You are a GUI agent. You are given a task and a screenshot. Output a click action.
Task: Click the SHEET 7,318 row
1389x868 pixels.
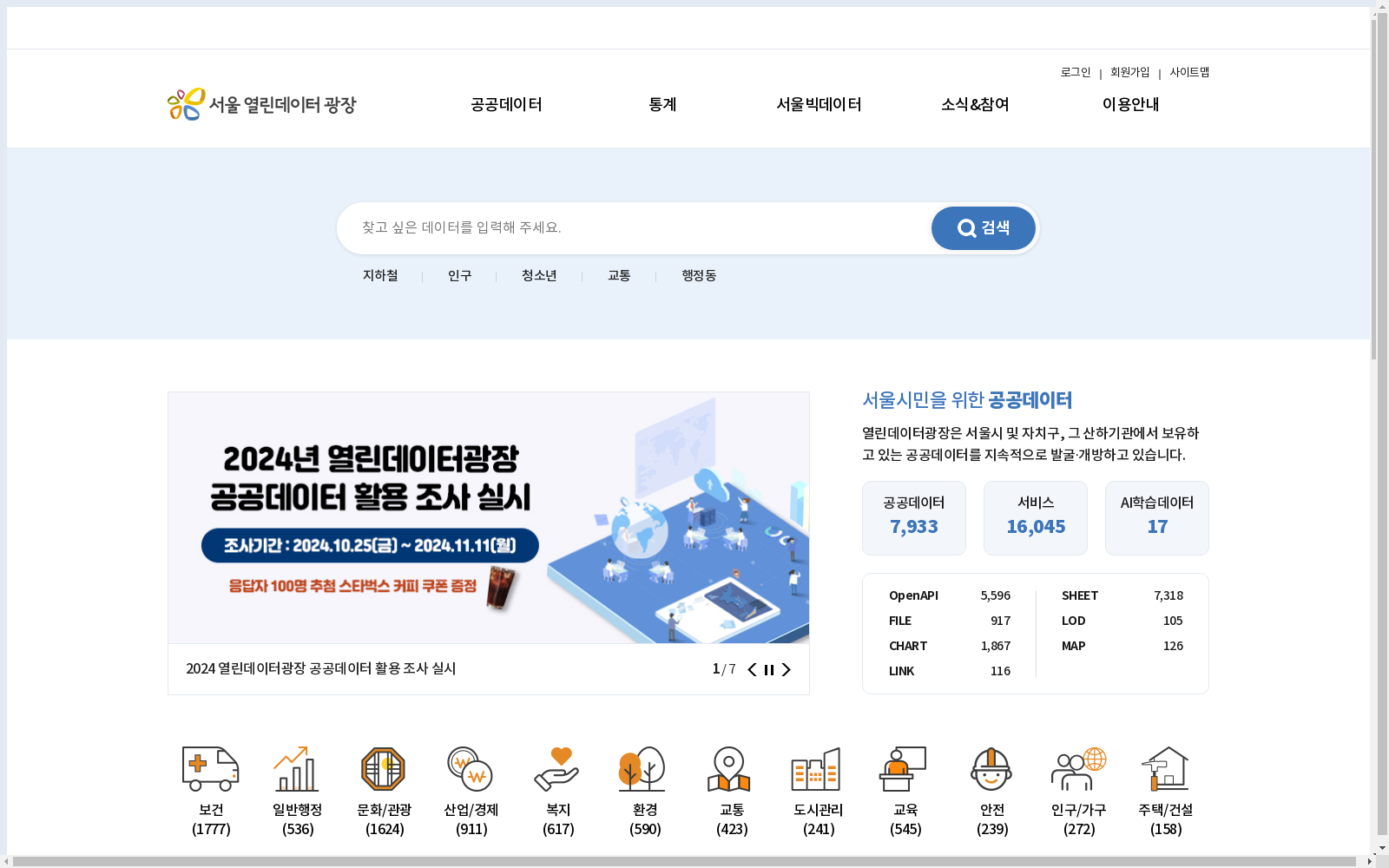pyautogui.click(x=1122, y=595)
